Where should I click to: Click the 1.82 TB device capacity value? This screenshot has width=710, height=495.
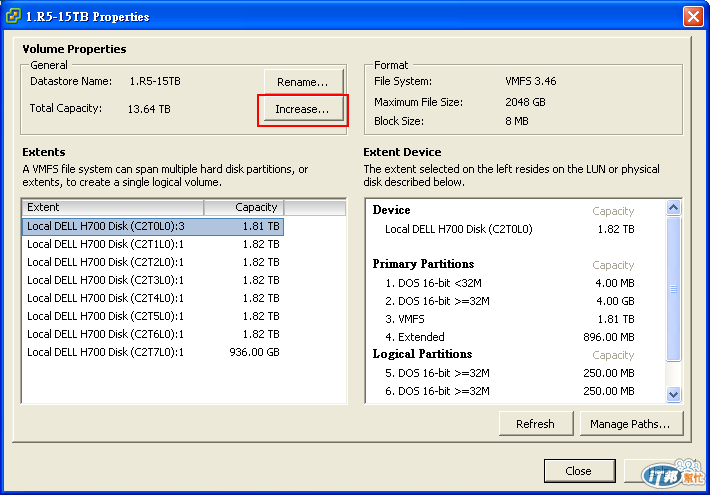coord(616,229)
